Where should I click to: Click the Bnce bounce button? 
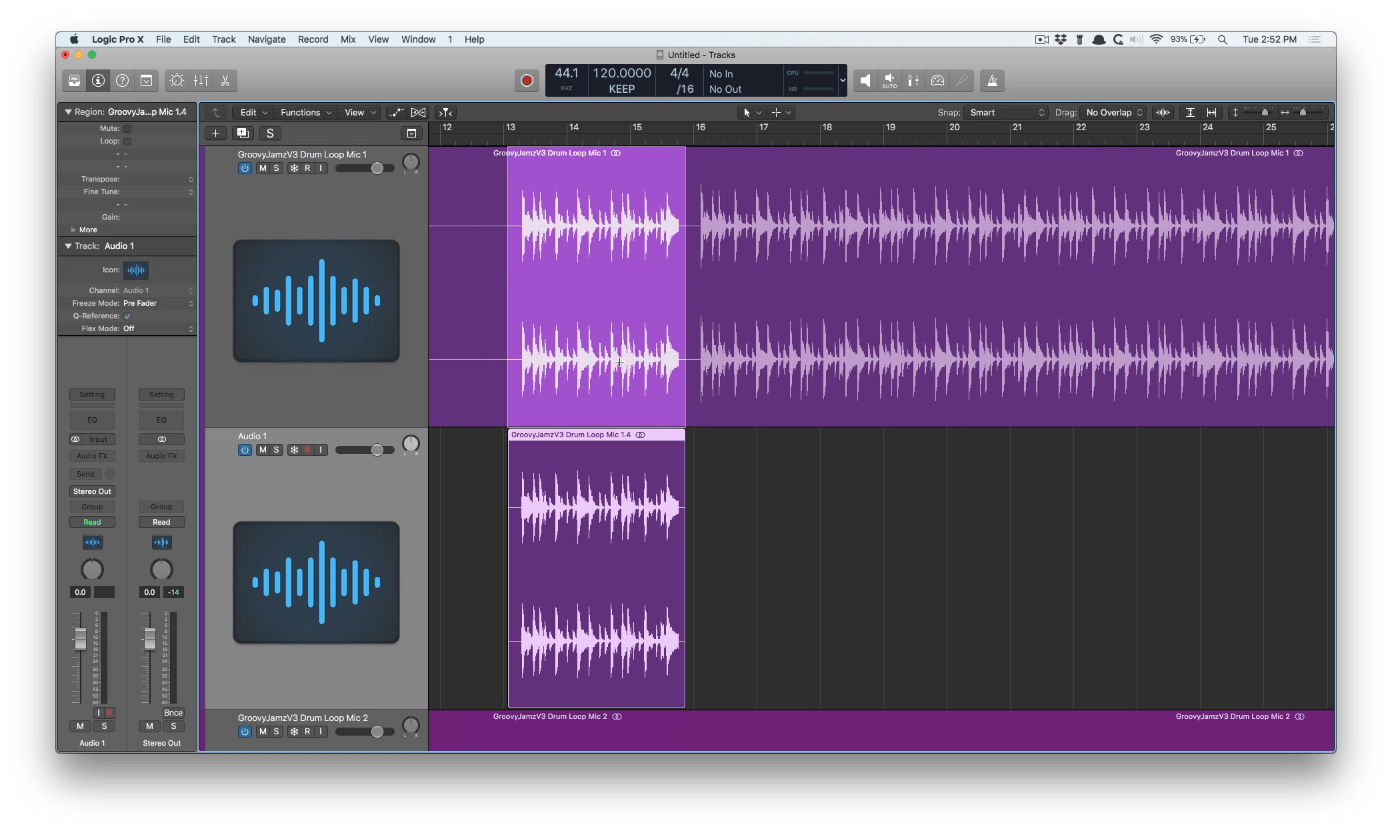pos(173,713)
